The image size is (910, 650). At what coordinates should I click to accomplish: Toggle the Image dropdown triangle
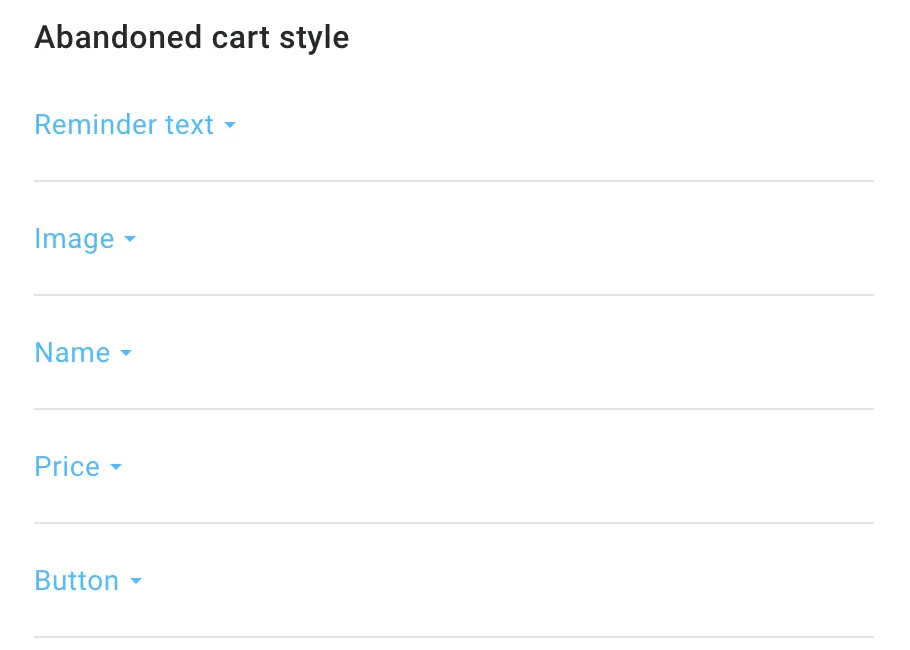(130, 239)
